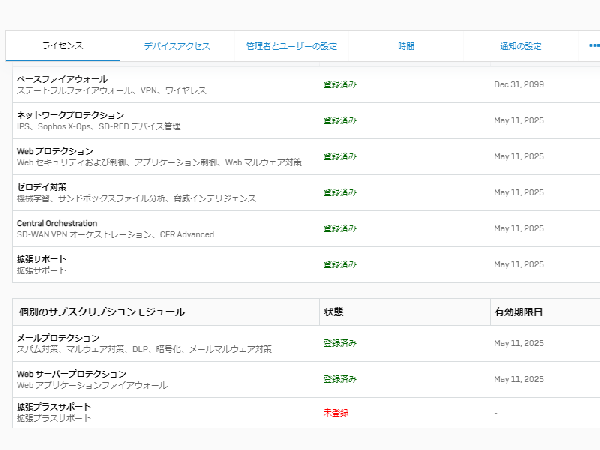This screenshot has width=600, height=450.
Task: Click the 拡張プラスサポート grey description line
Action: pyautogui.click(x=54, y=418)
